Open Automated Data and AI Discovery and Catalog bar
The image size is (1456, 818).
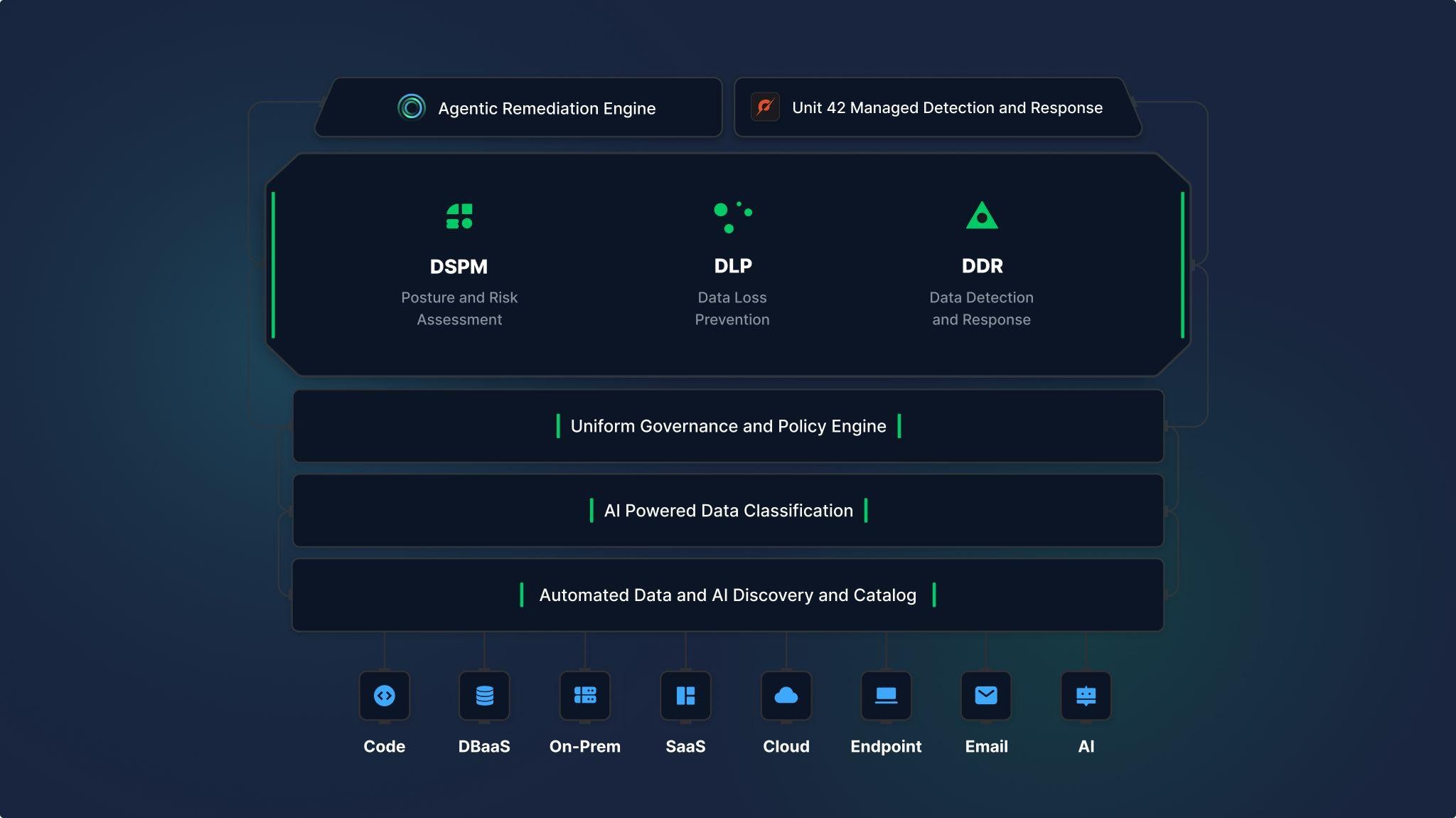point(728,595)
